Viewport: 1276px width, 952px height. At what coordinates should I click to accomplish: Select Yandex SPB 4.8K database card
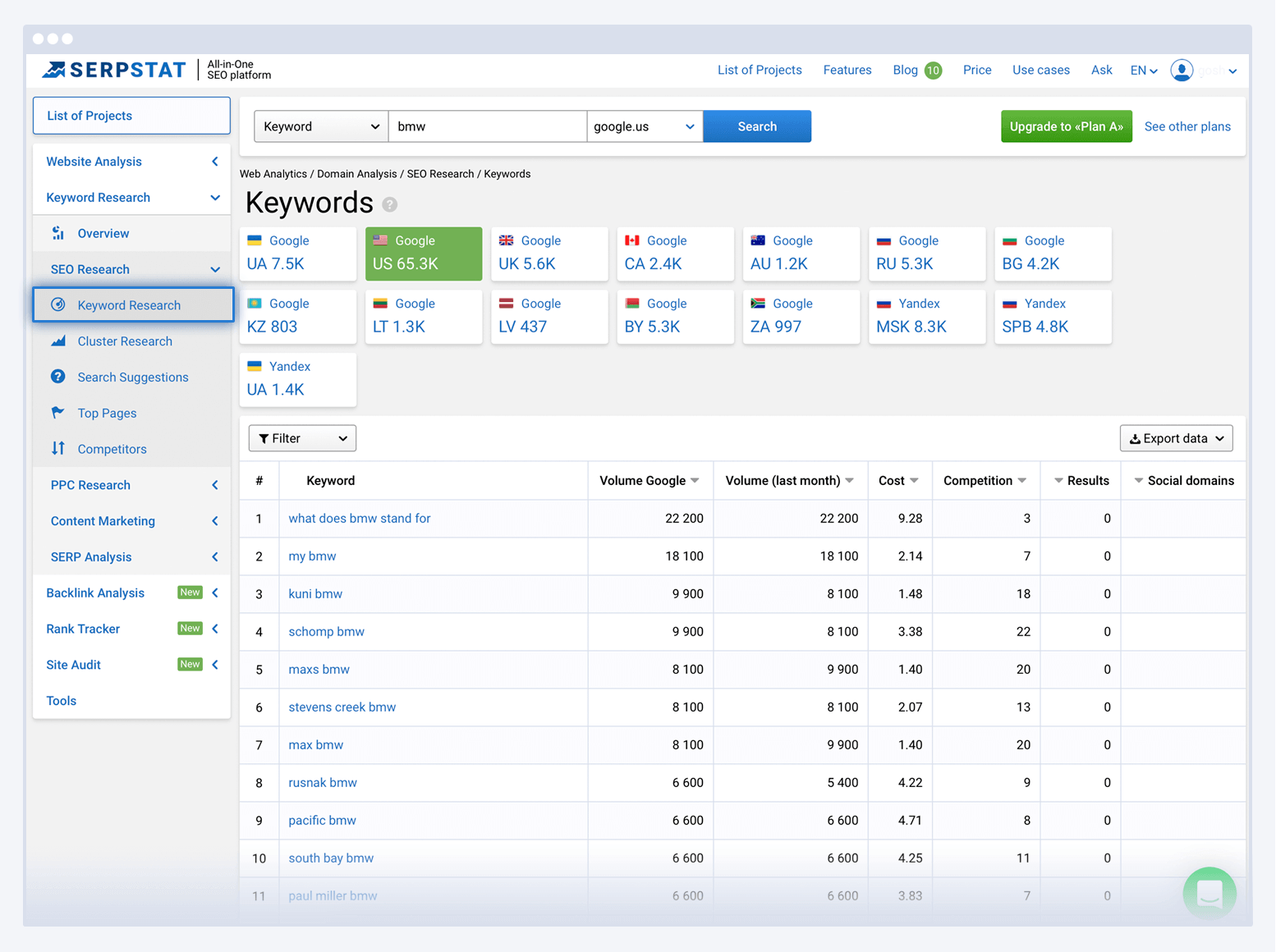tap(1053, 317)
